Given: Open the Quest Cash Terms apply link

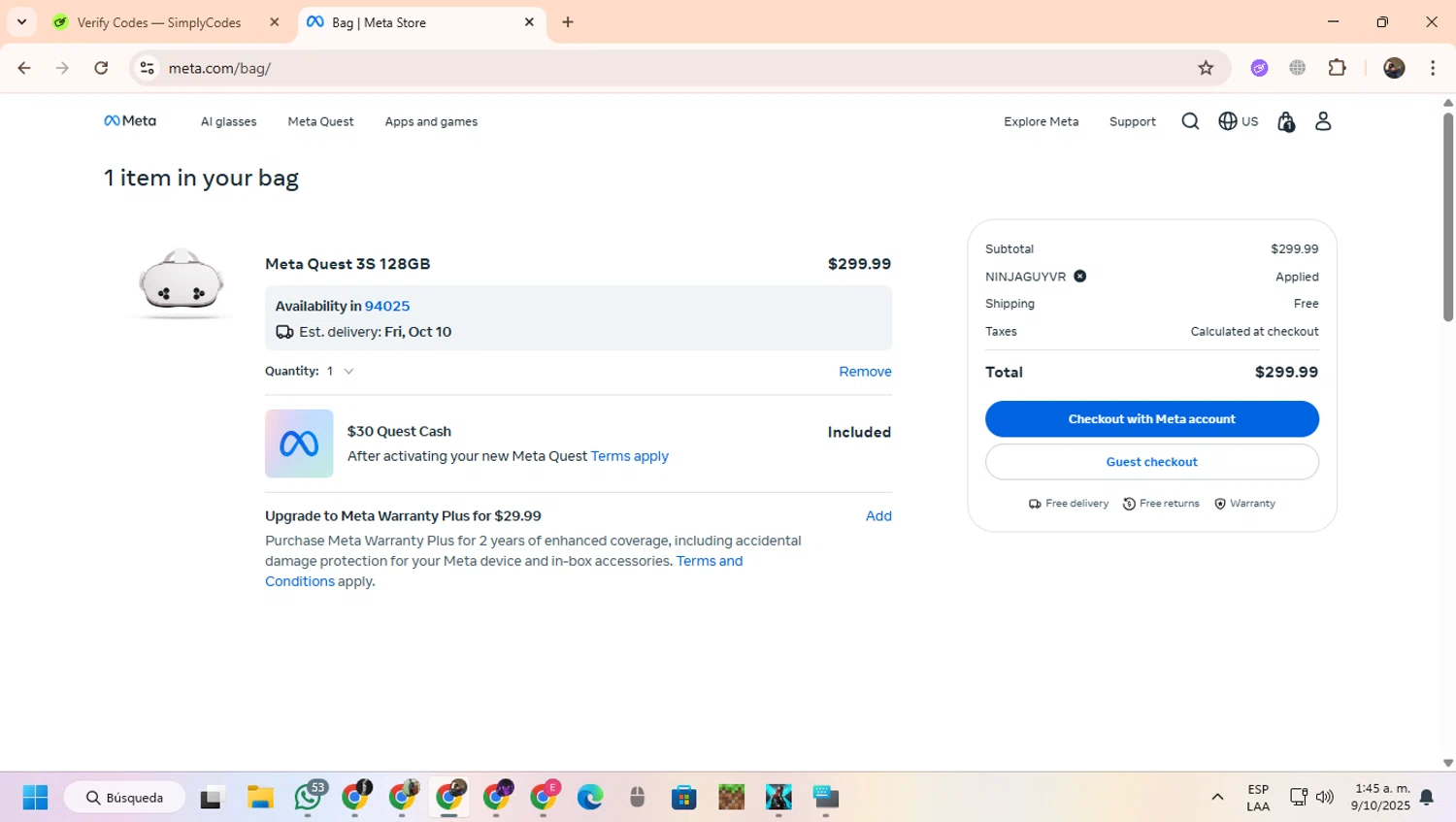Looking at the screenshot, I should tap(629, 456).
